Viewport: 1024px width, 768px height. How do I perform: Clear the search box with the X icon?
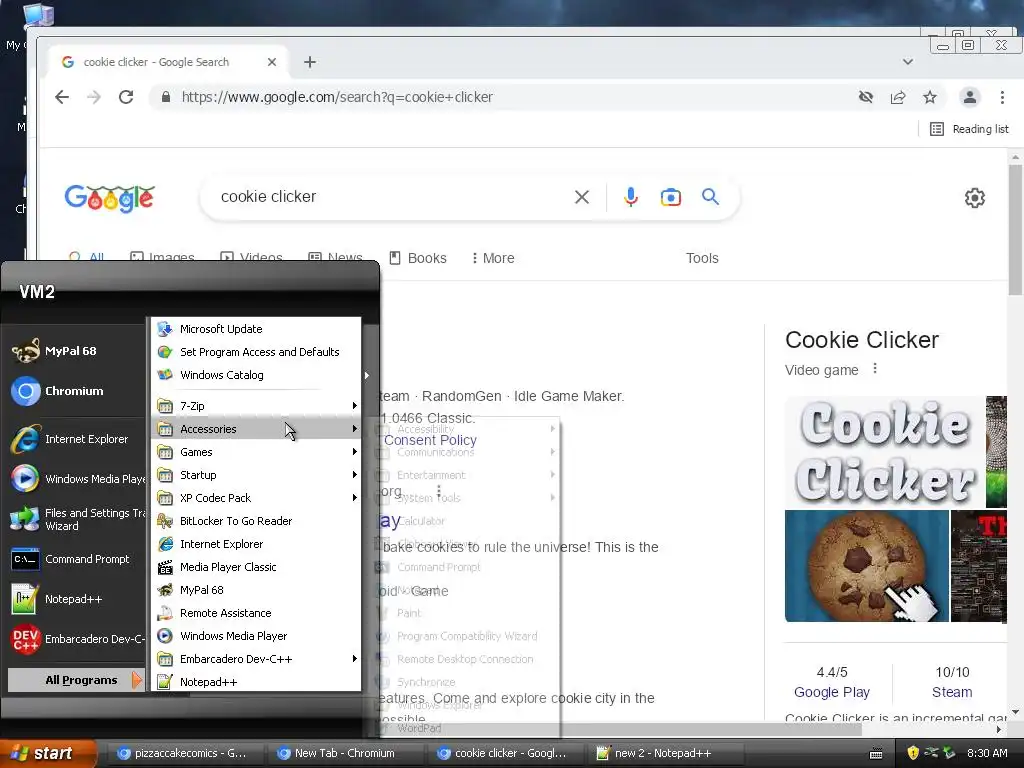pyautogui.click(x=582, y=197)
